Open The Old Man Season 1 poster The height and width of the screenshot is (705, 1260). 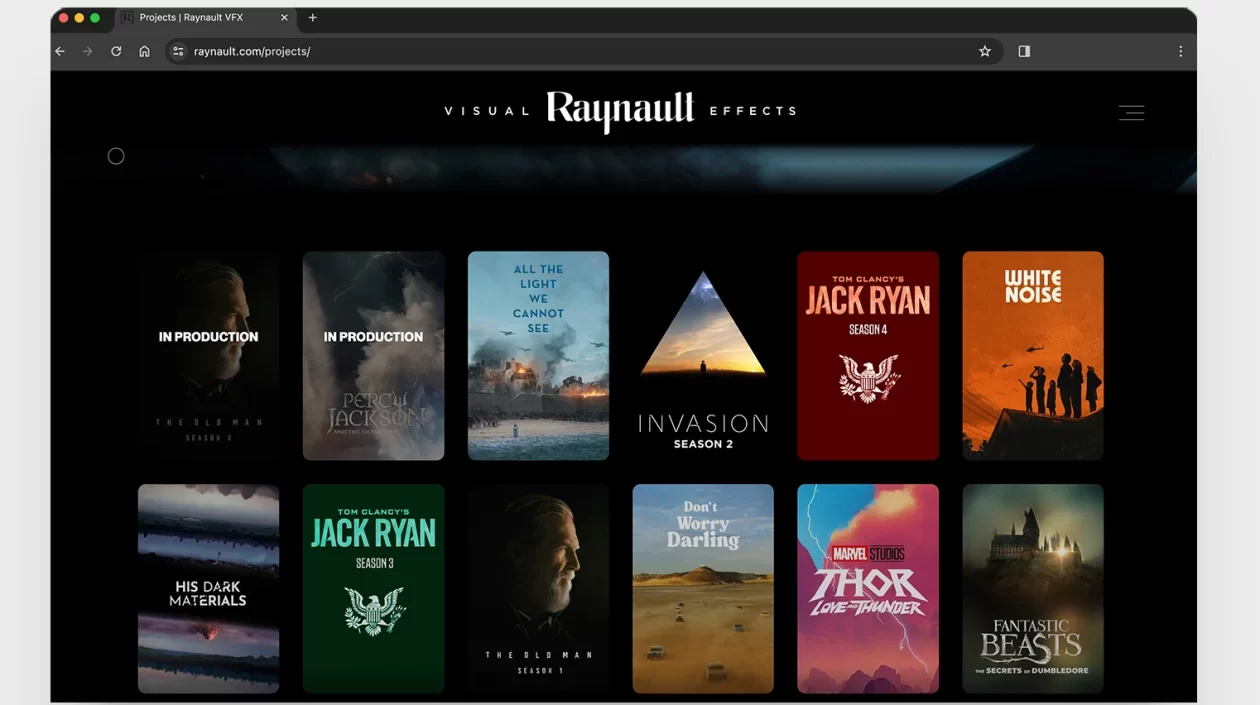[538, 589]
